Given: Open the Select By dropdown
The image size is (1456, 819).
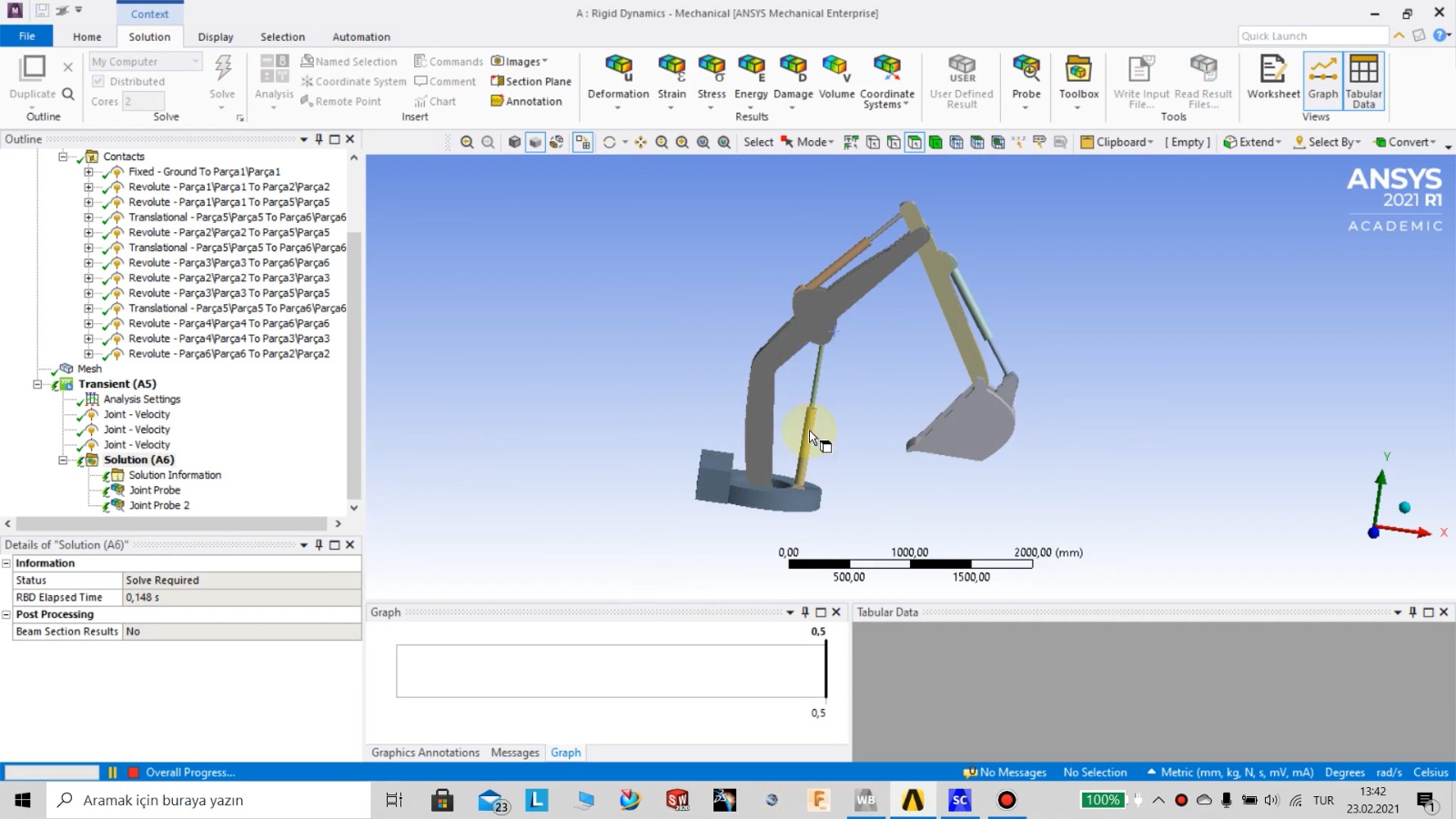Looking at the screenshot, I should click(x=1327, y=142).
